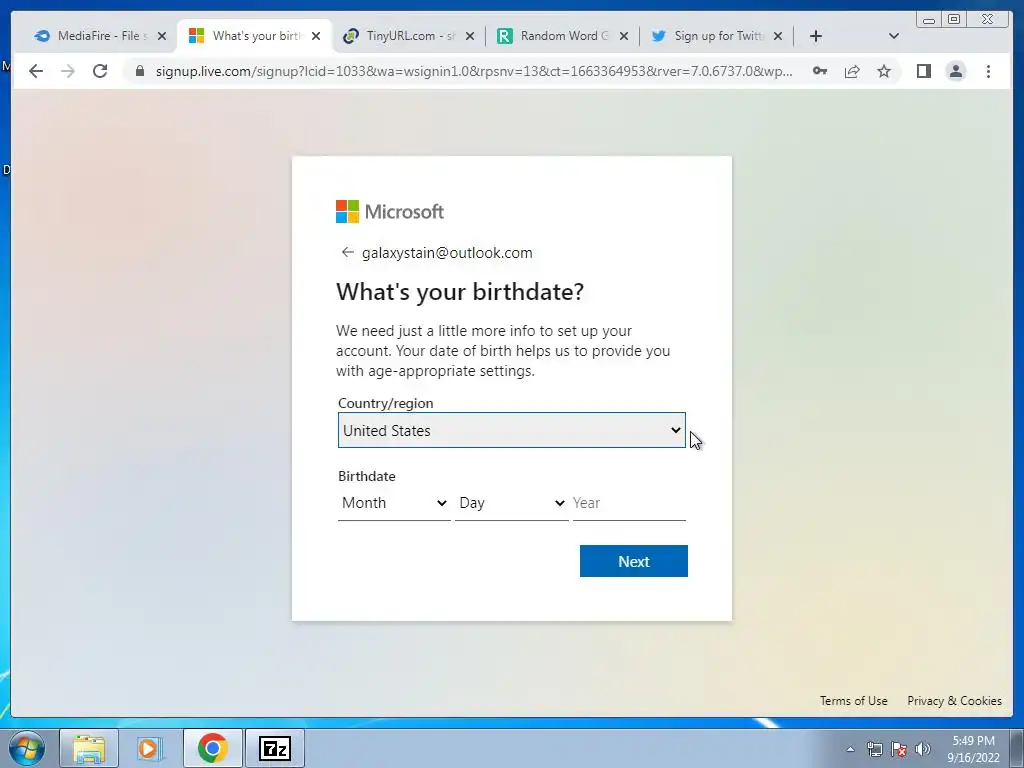Open the Chrome three-dot menu
The image size is (1024, 768).
coord(988,71)
